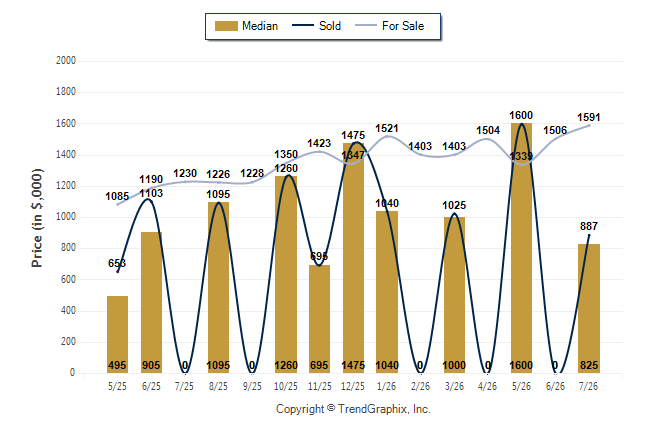The width and height of the screenshot is (646, 434).
Task: Open the TrendGraphix copyright text
Action: coord(353,409)
